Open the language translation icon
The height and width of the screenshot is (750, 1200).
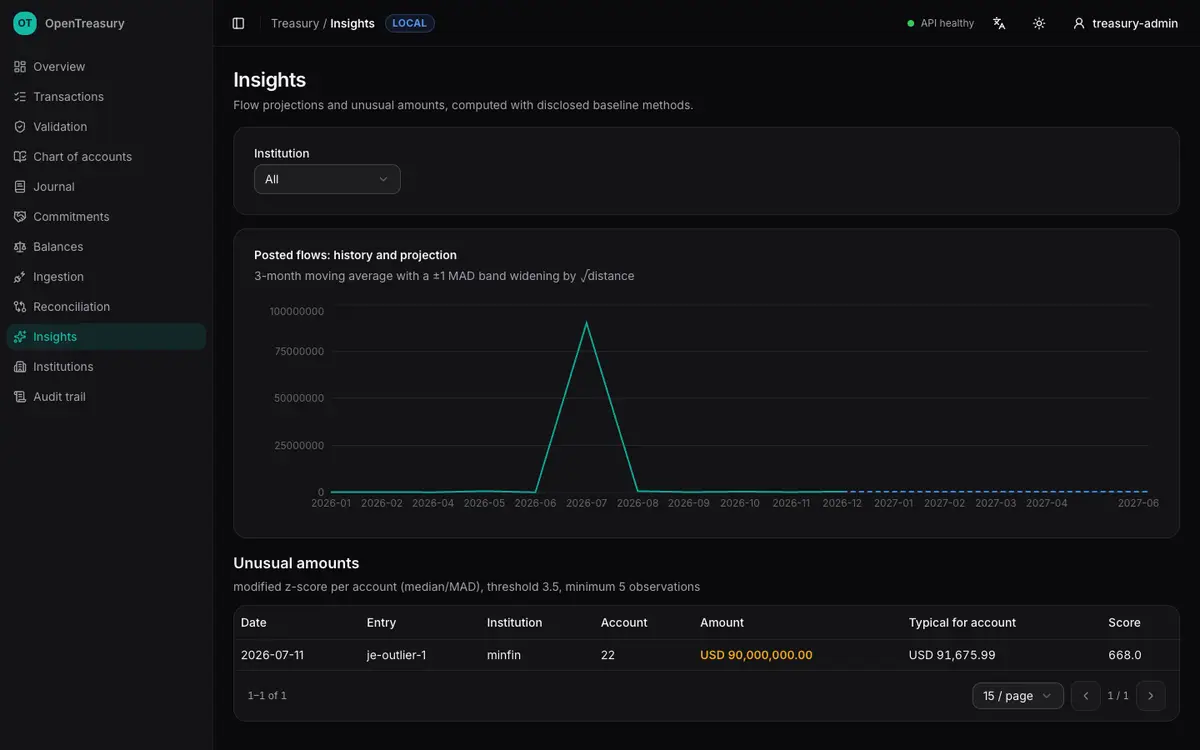pyautogui.click(x=999, y=23)
